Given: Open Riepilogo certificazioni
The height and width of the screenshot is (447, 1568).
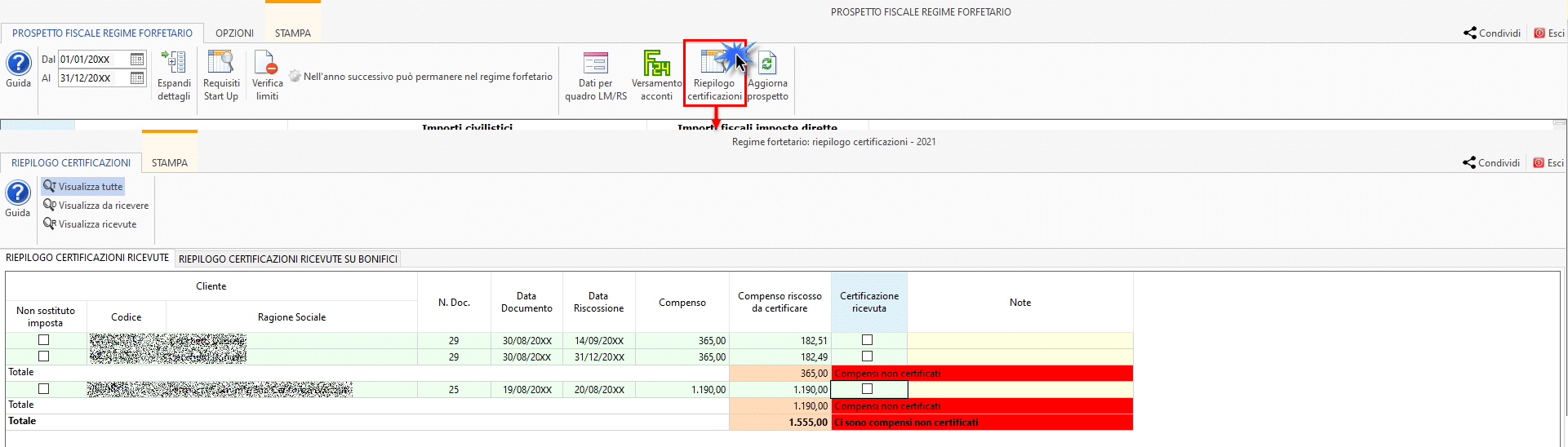Looking at the screenshot, I should coord(714,73).
